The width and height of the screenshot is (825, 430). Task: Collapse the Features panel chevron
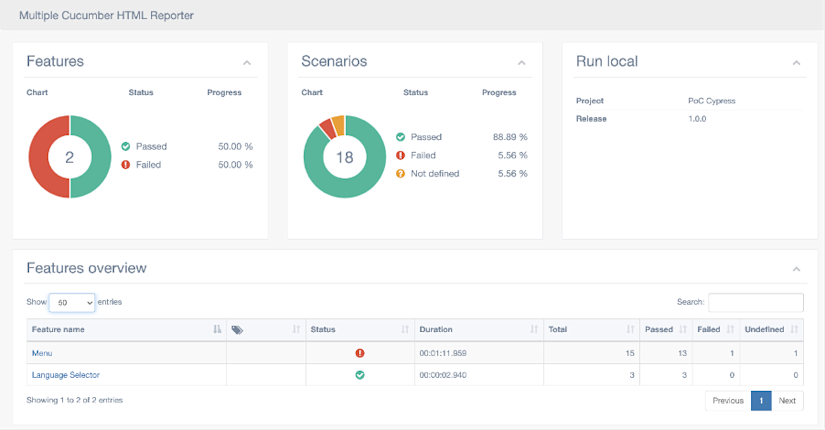click(247, 63)
